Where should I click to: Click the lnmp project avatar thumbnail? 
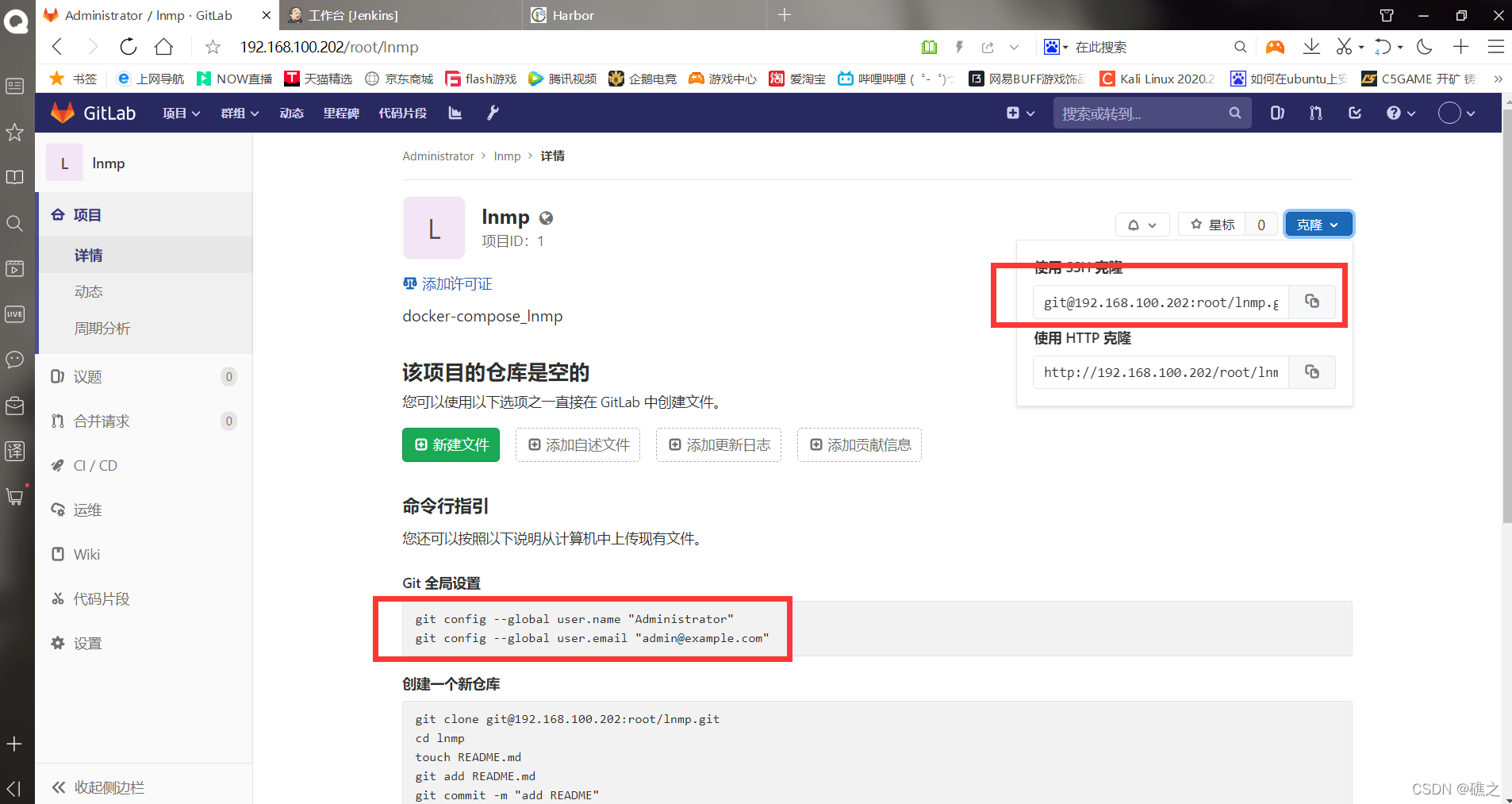434,228
